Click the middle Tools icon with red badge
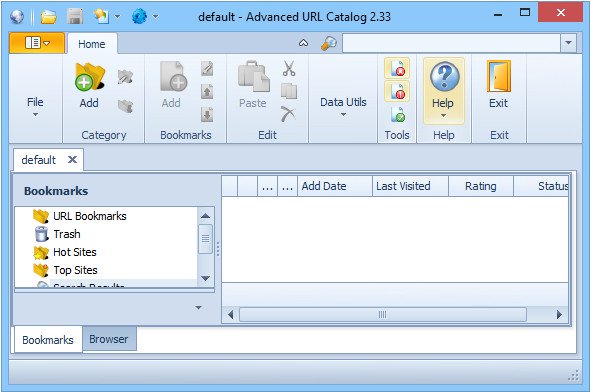Screen dimensions: 591x392 397,92
